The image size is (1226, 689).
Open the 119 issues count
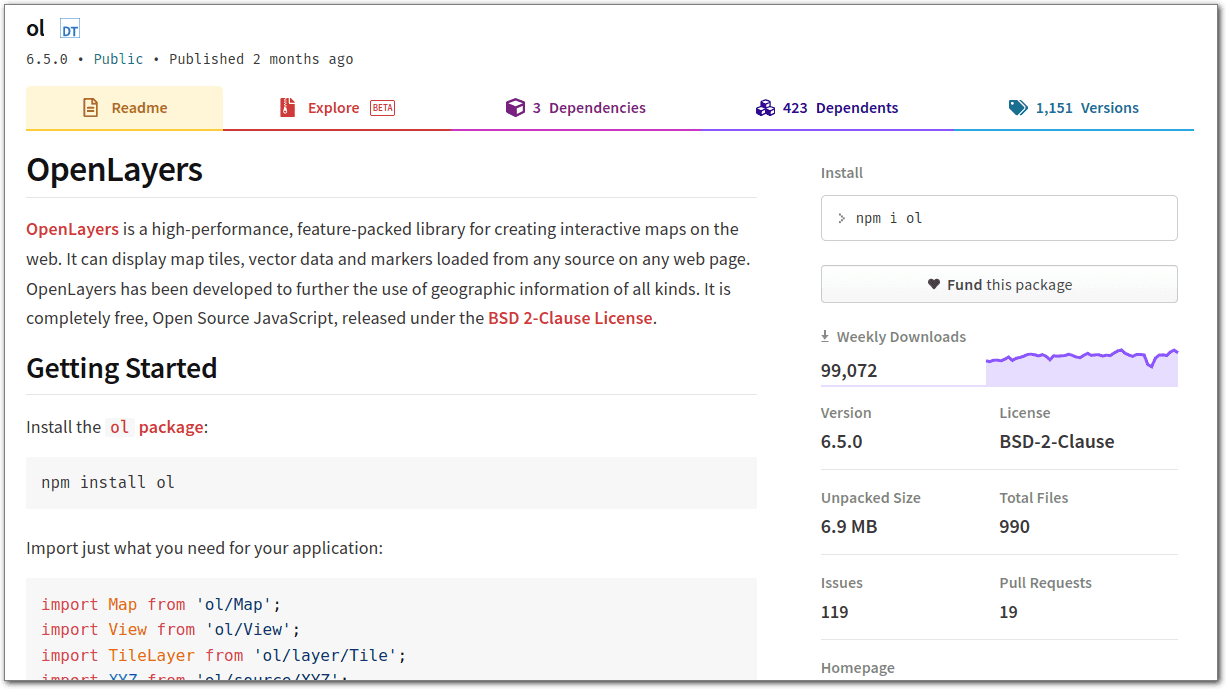point(834,611)
